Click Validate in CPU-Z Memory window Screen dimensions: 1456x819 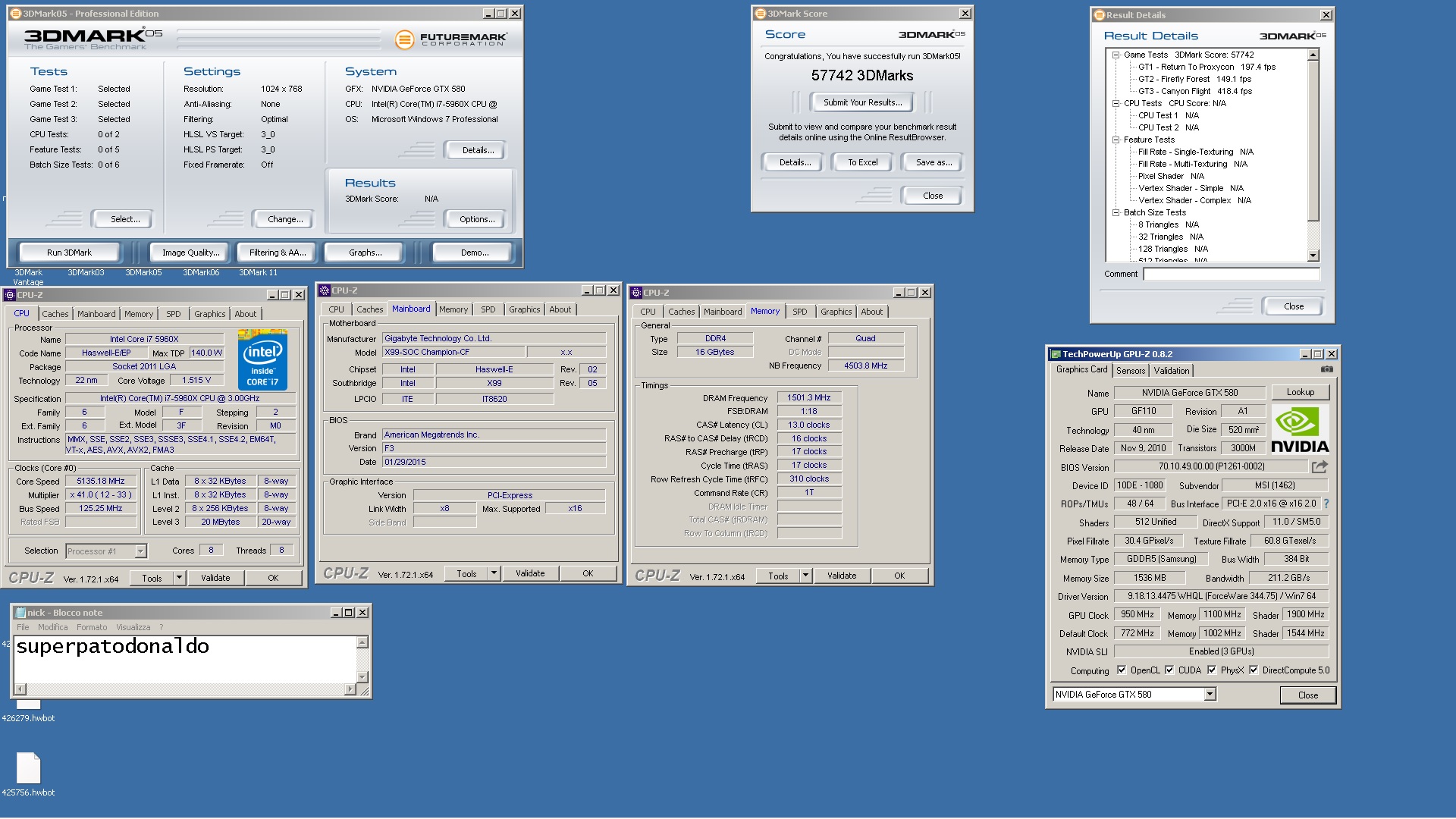click(x=842, y=576)
